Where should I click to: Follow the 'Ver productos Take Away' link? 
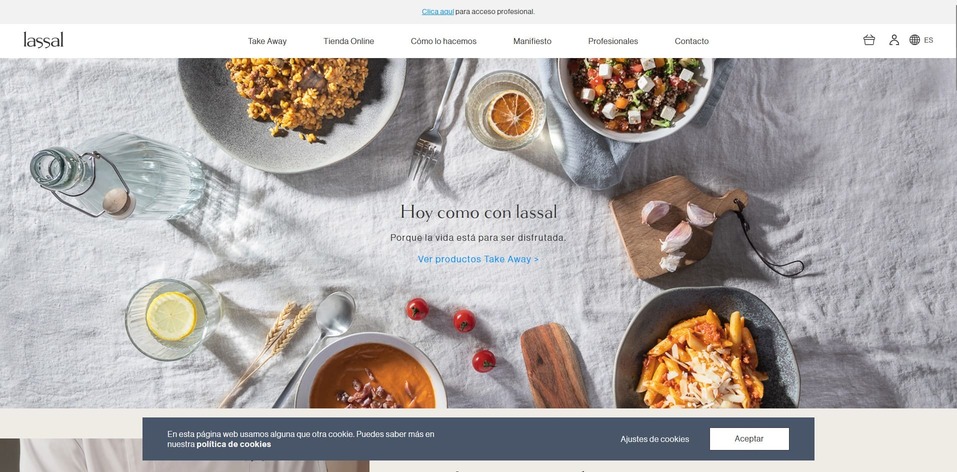478,259
